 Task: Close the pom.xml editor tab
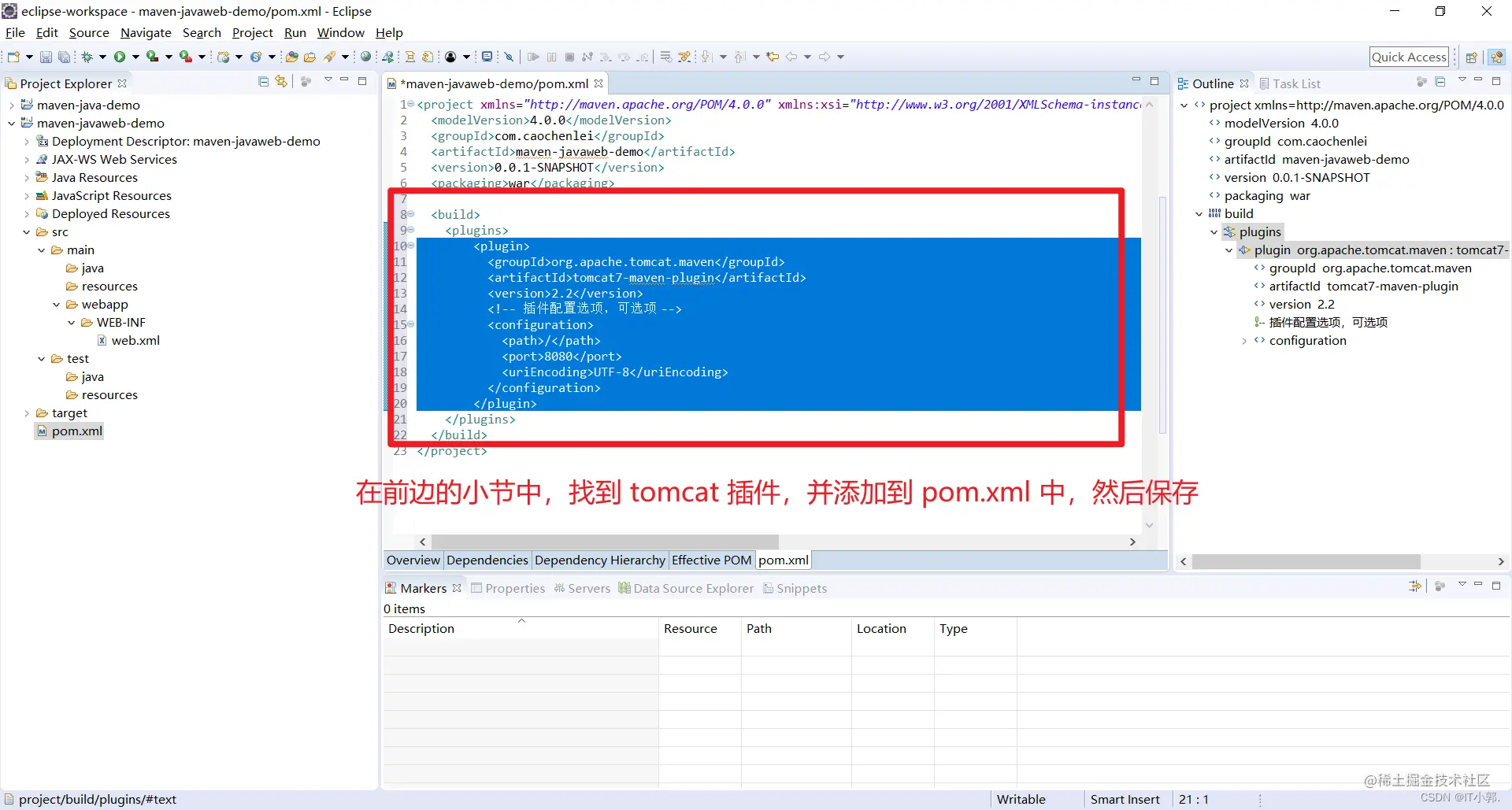tap(599, 83)
